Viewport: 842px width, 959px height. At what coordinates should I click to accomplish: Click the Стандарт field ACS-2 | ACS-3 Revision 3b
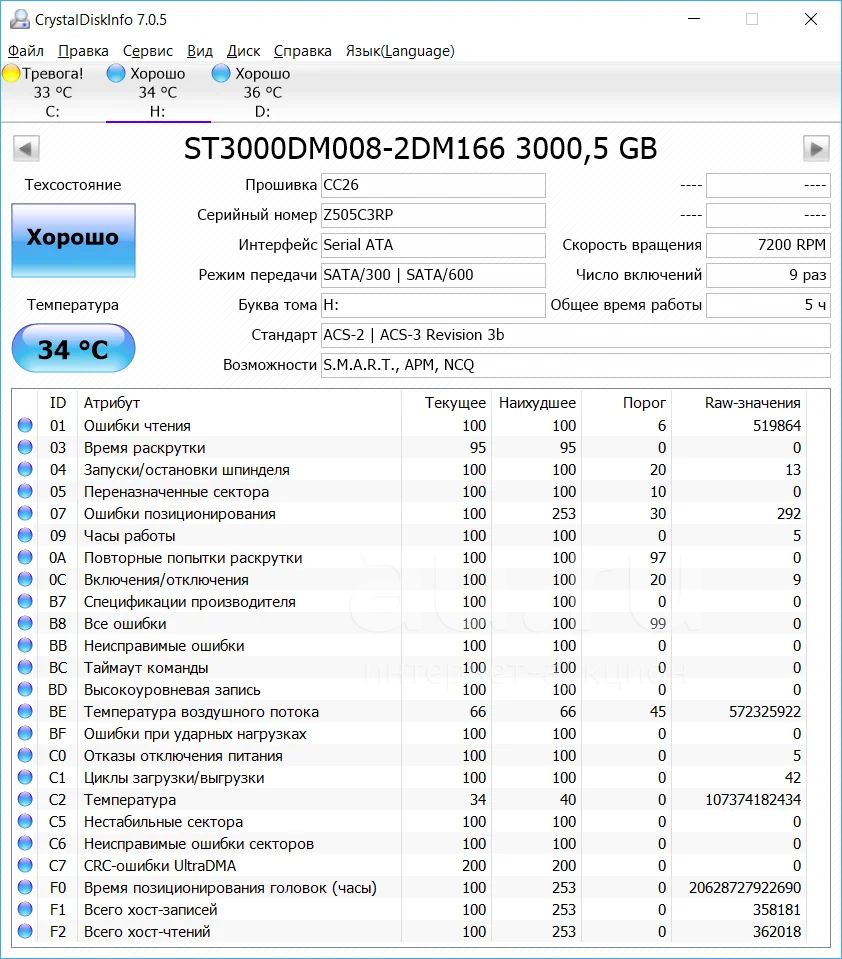576,335
